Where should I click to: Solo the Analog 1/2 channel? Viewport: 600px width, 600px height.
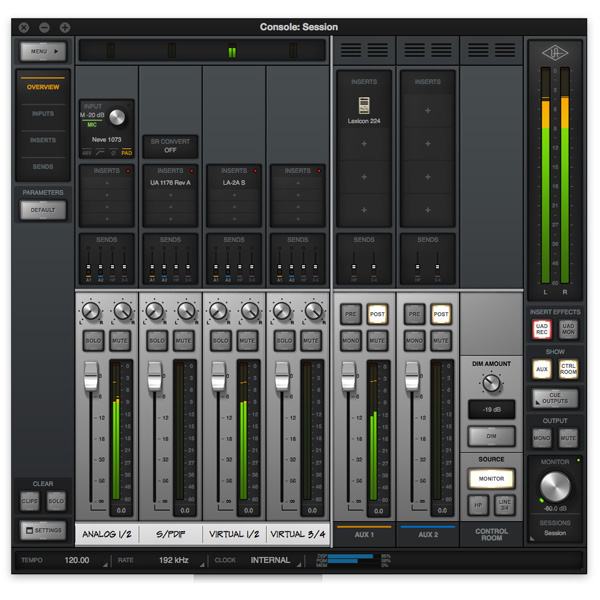click(x=93, y=340)
